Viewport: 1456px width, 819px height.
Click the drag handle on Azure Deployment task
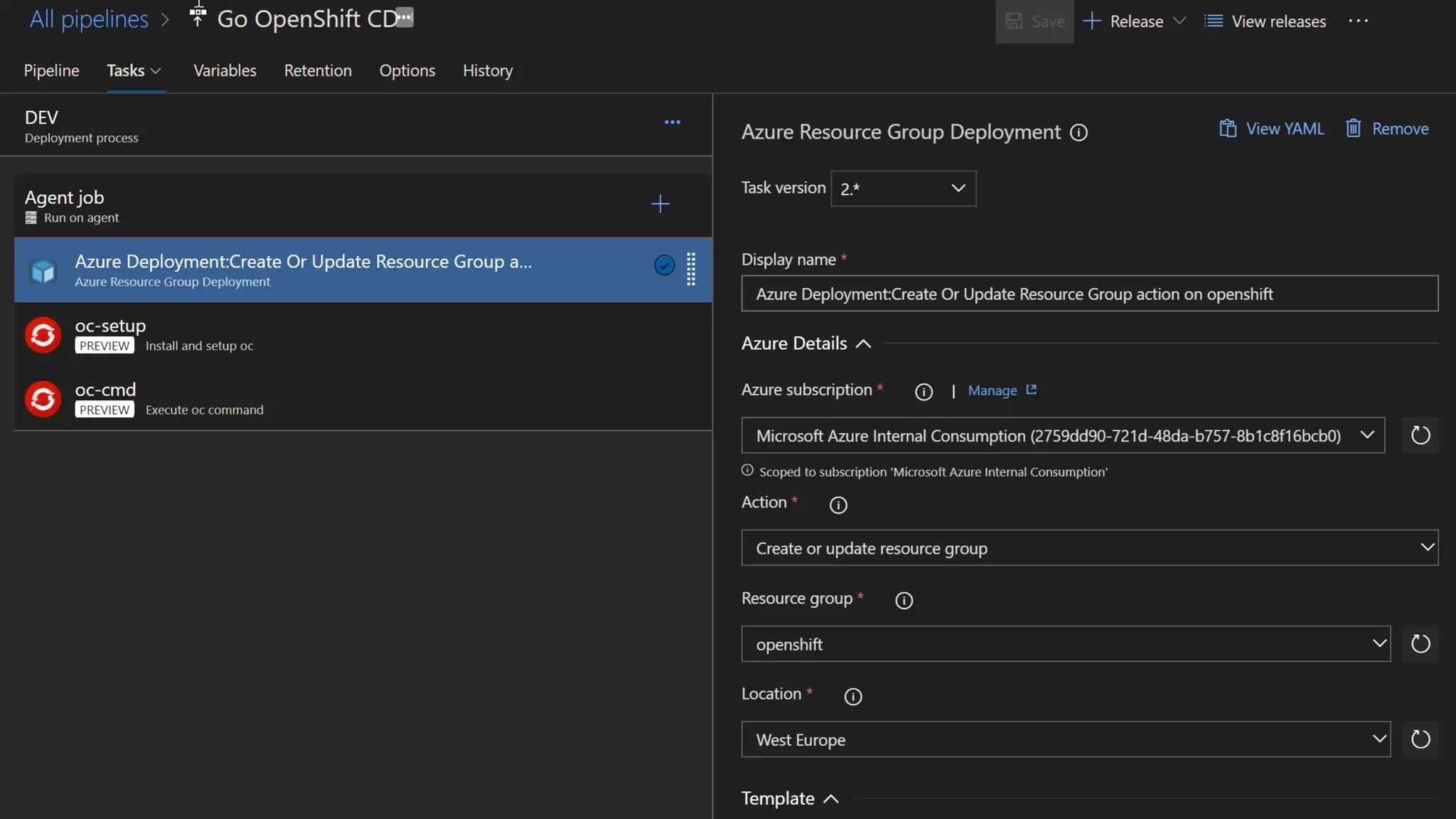pos(691,269)
